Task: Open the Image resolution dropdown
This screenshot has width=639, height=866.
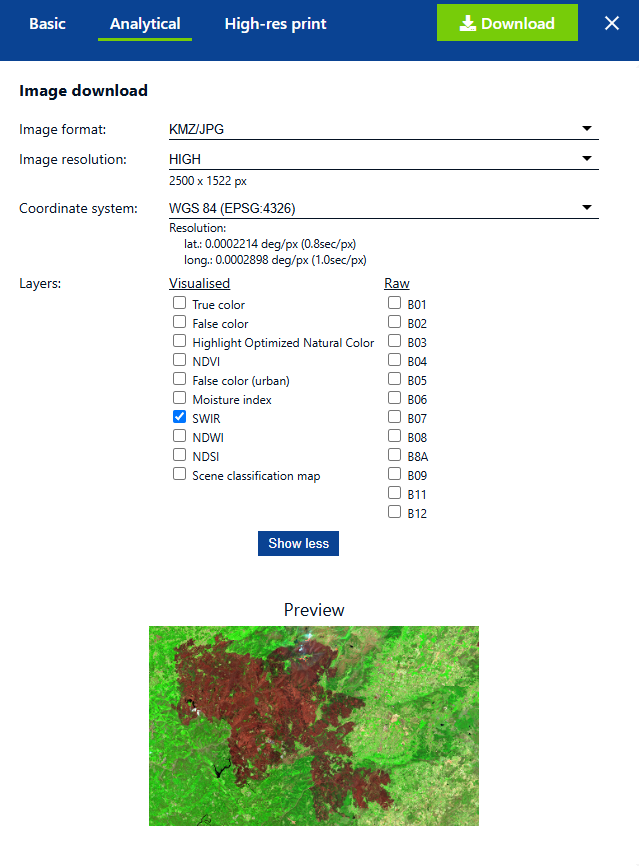Action: click(383, 158)
